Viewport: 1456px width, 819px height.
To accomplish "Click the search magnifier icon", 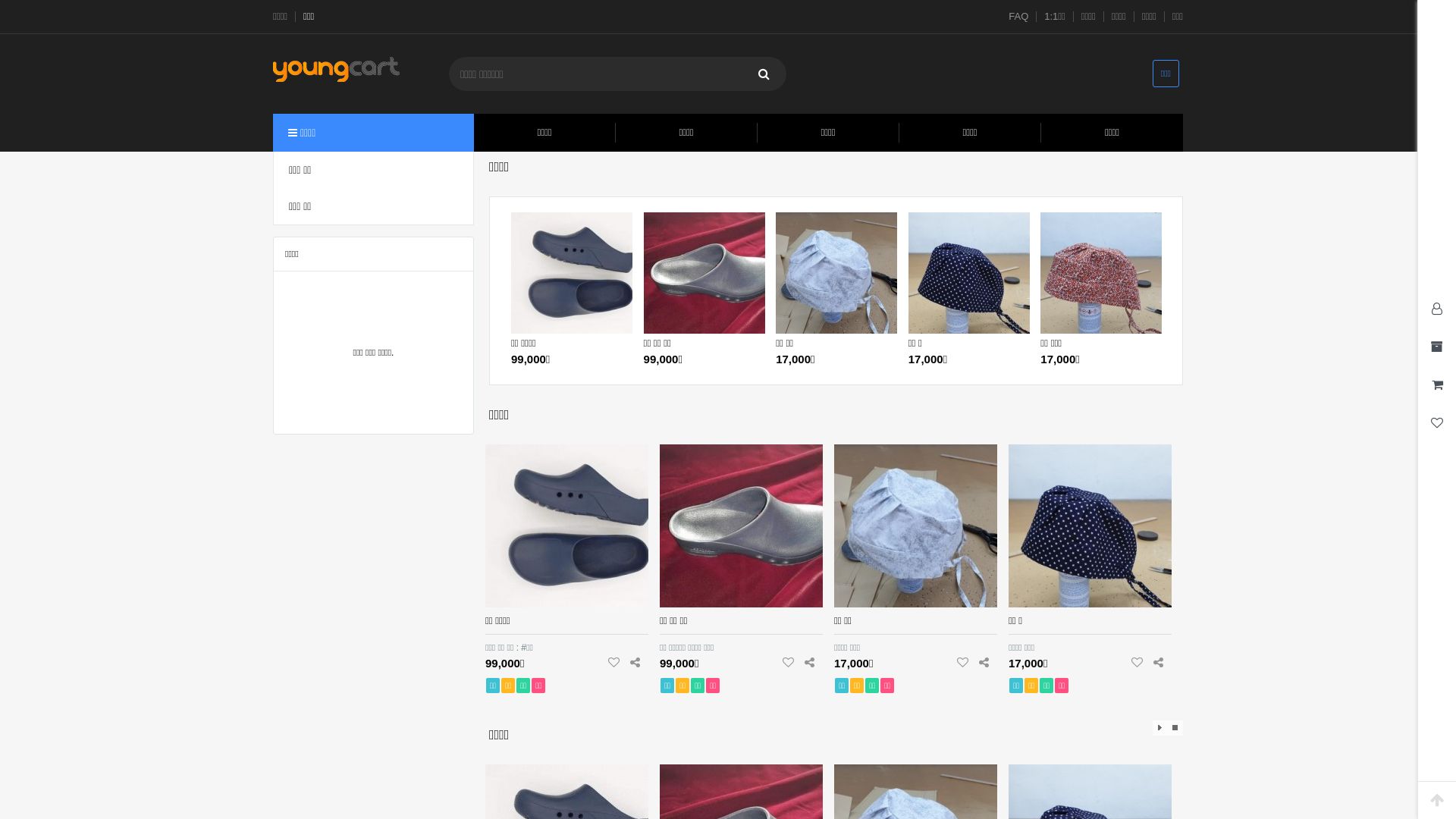I will [764, 74].
